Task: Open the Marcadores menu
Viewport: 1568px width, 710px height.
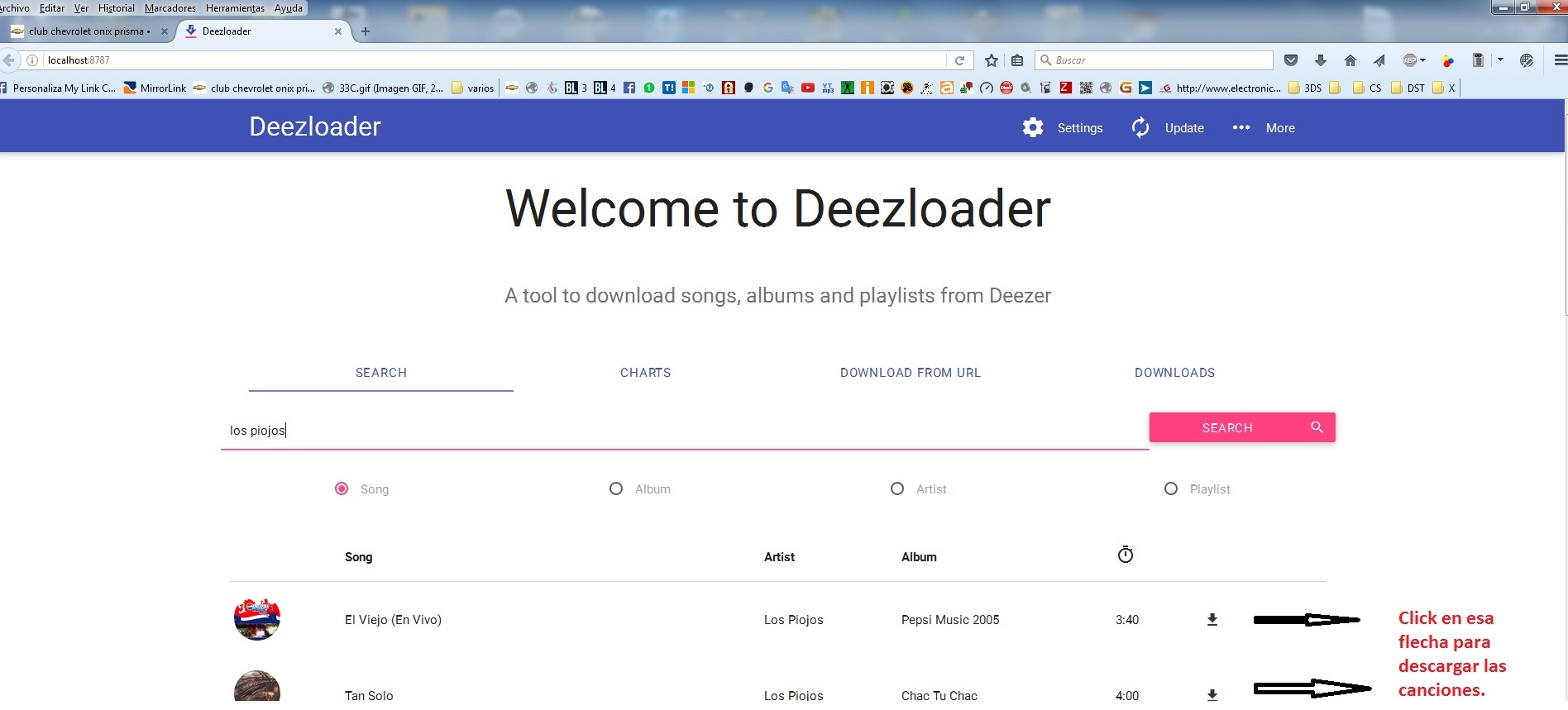Action: coord(170,8)
